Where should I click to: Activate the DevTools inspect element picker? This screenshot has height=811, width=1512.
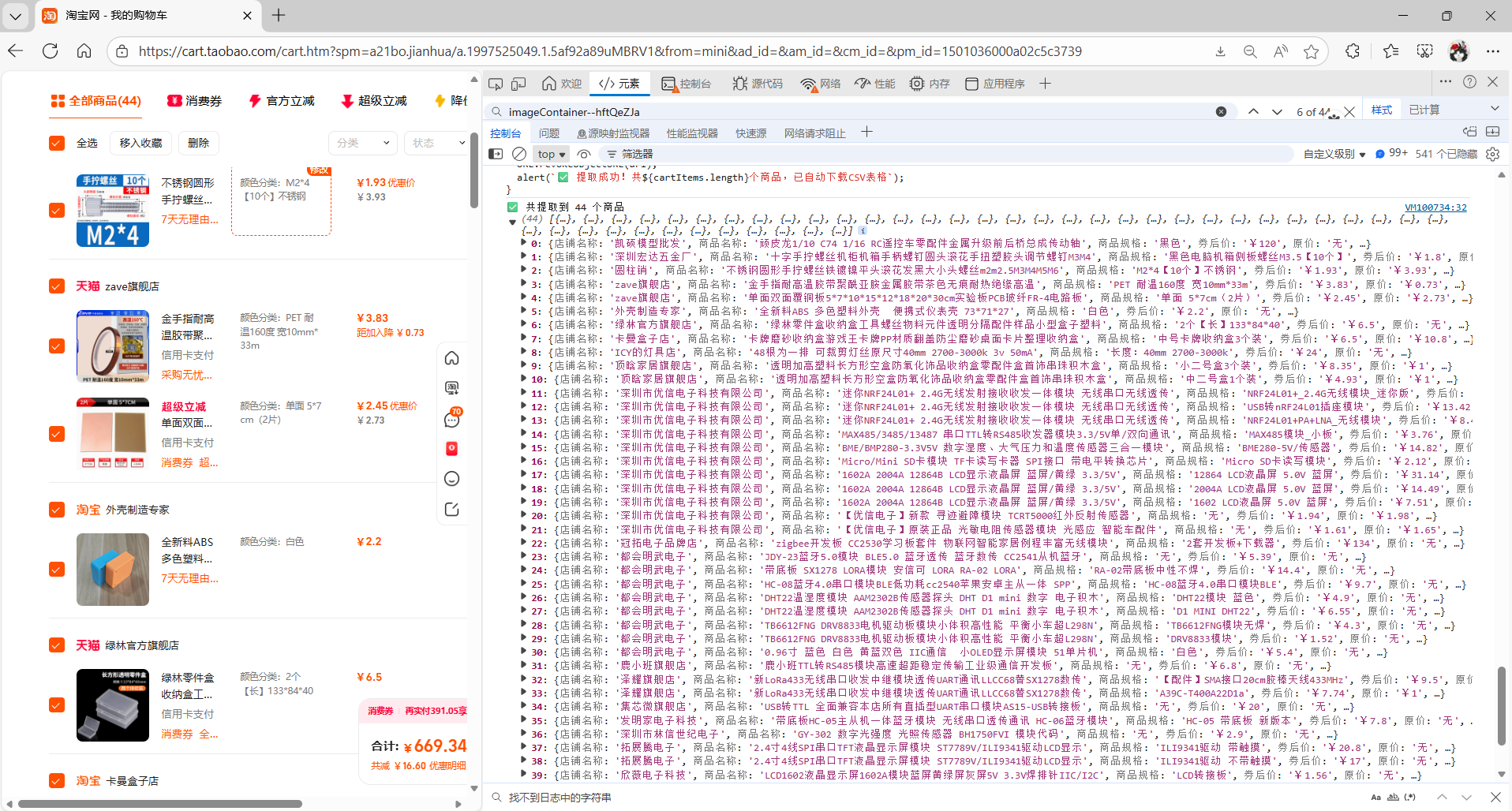point(496,84)
